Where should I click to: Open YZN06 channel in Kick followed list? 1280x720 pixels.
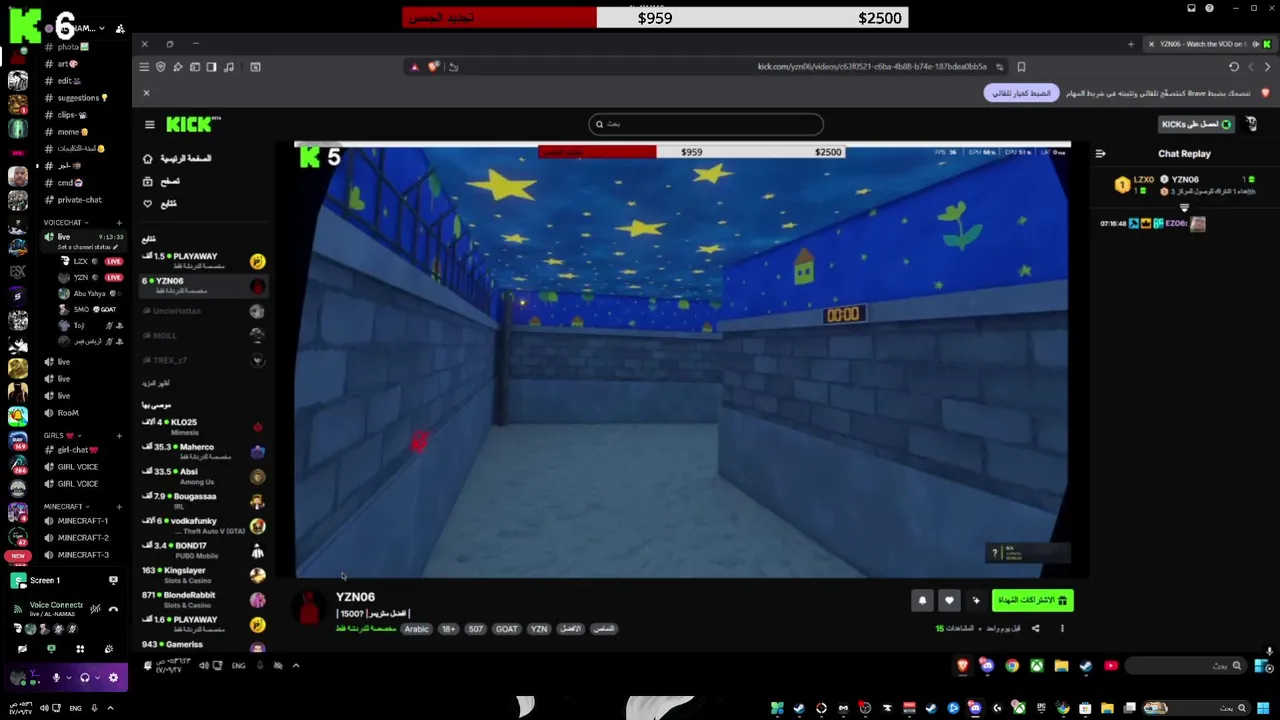tap(203, 286)
